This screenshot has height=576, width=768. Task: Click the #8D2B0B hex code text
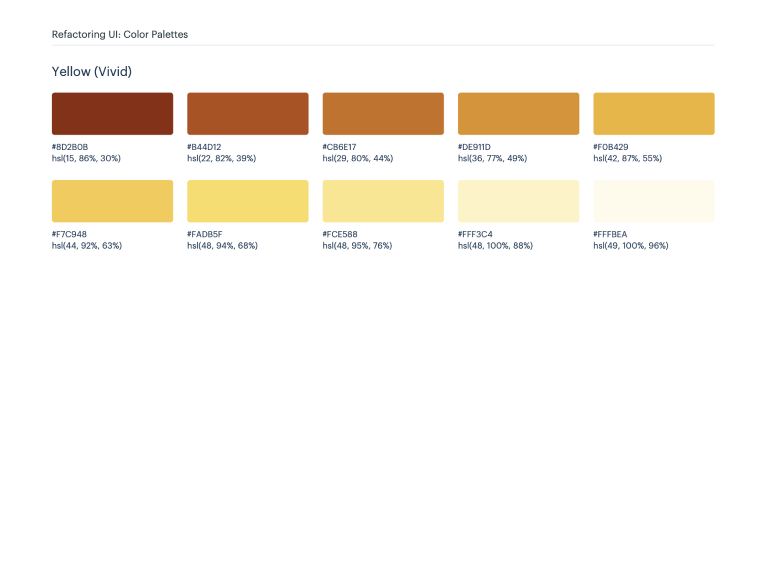[70, 147]
